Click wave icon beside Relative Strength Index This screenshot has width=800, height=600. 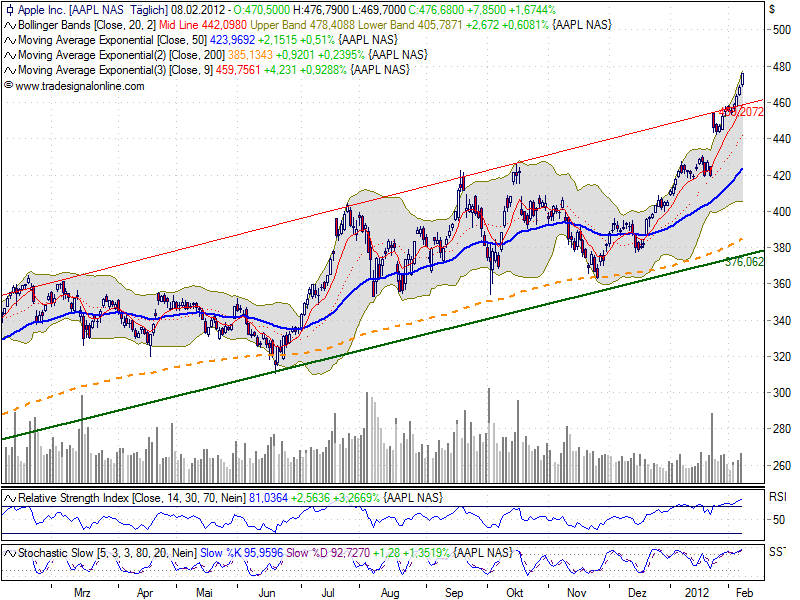click(x=10, y=498)
